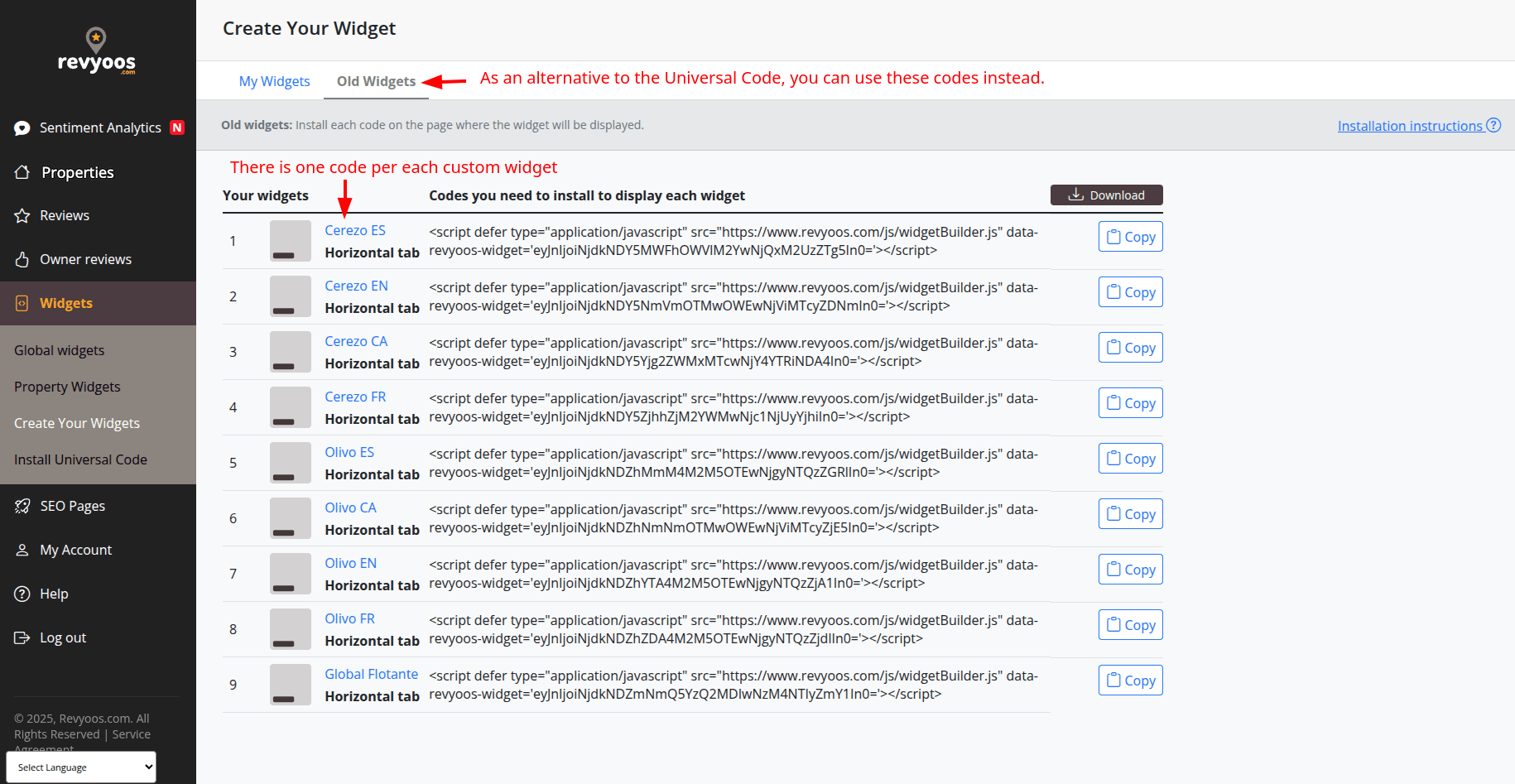Open the Cerezo FR widget link
1515x784 pixels.
(355, 397)
